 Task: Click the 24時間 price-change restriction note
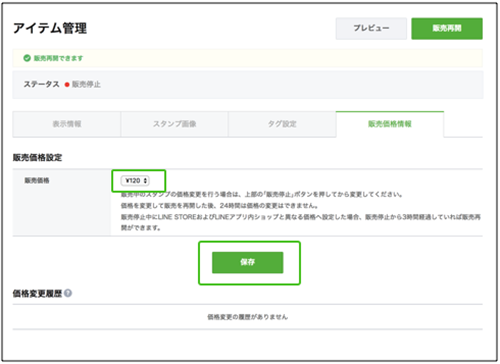tap(220, 206)
